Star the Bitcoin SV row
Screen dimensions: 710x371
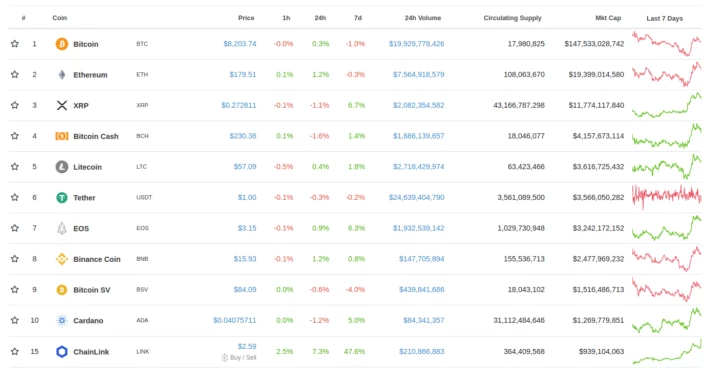click(15, 289)
